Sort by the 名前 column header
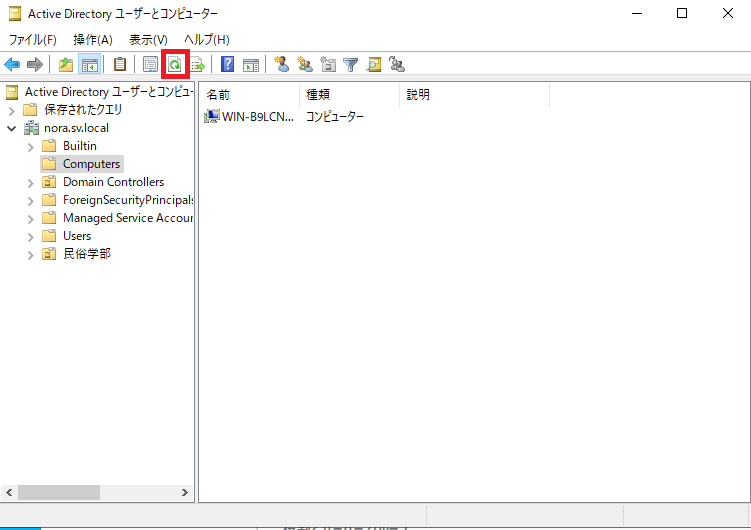 click(x=250, y=95)
